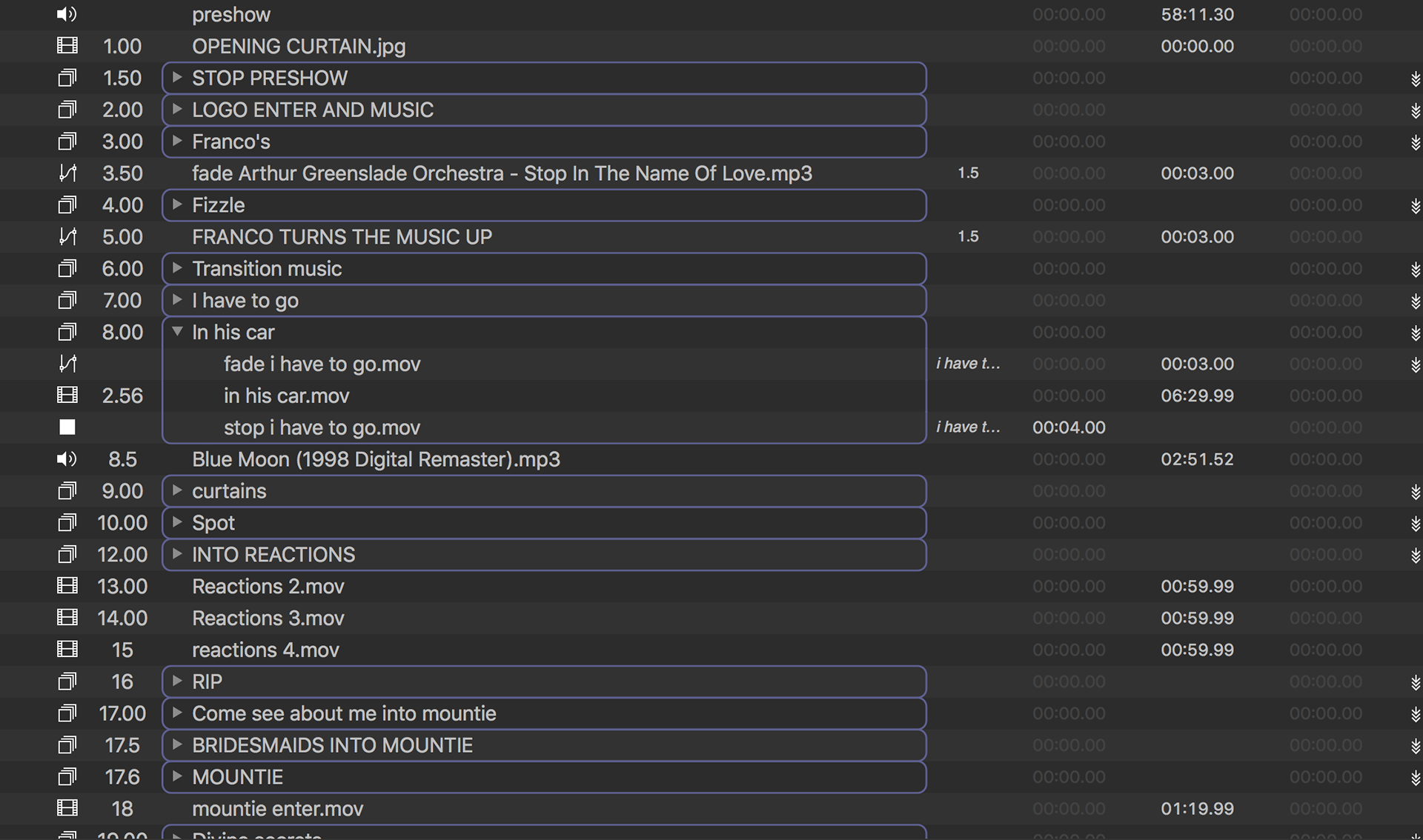Click the fade cue icon for cue 3.50

[67, 173]
